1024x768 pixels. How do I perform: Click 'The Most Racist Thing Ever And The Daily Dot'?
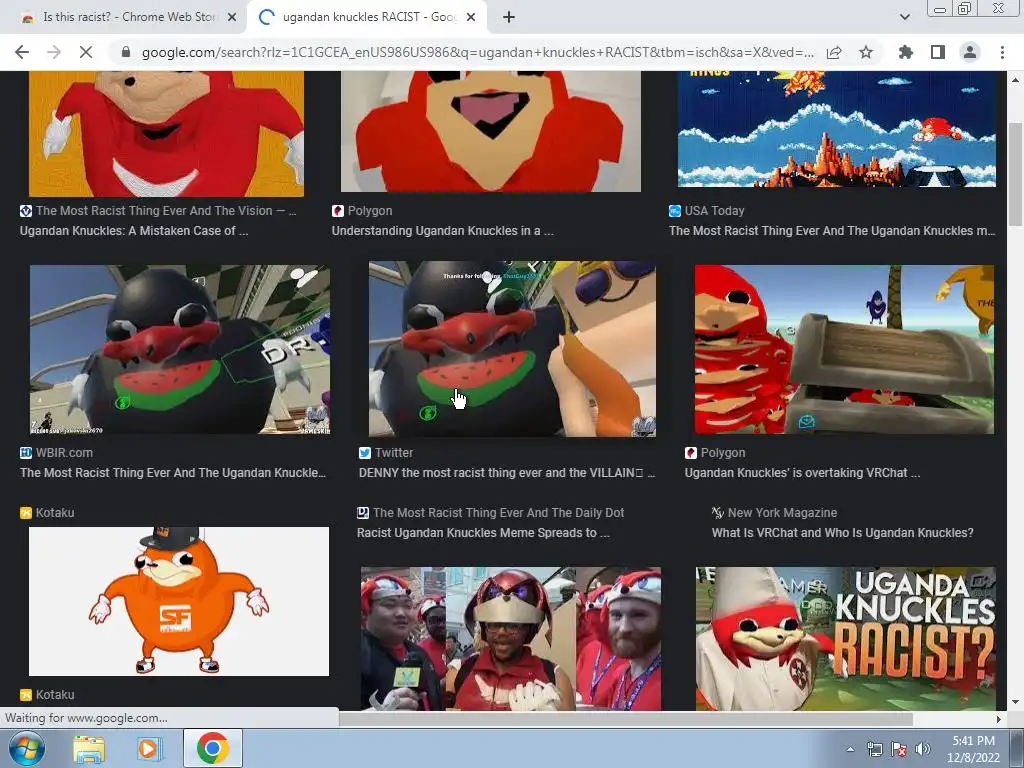click(498, 513)
